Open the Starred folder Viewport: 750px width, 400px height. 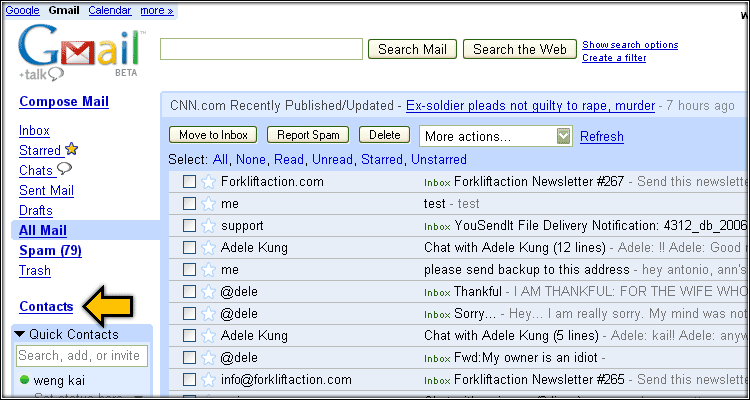pos(40,151)
